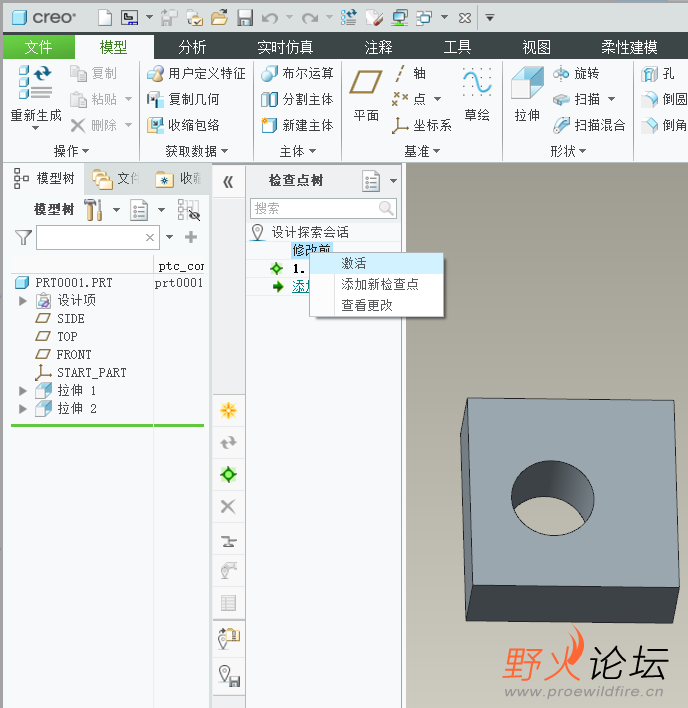The width and height of the screenshot is (688, 708).
Task: Open the checkpoint tree options dropdown arrow
Action: pyautogui.click(x=394, y=181)
